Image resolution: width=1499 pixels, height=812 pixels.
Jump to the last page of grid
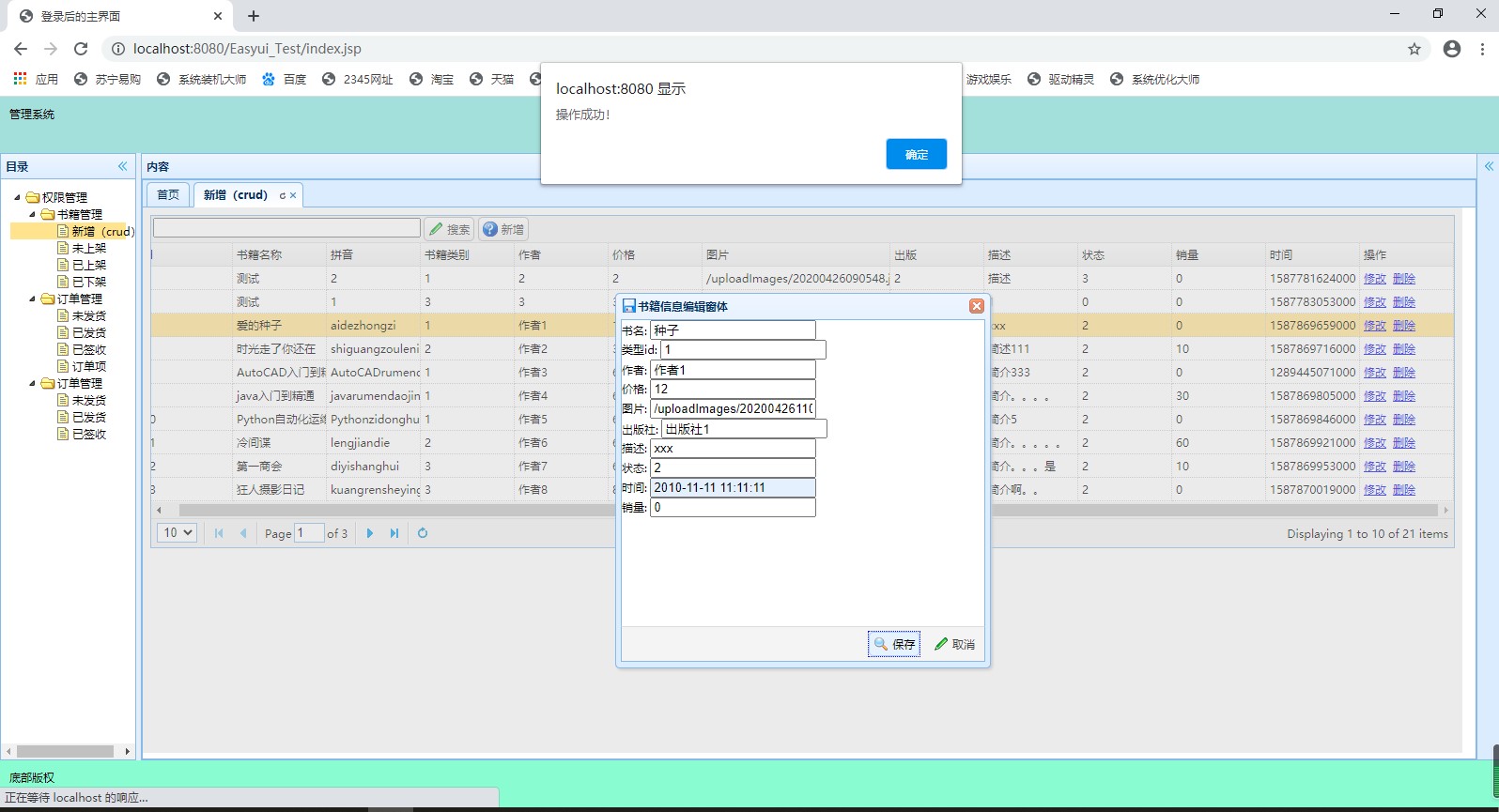394,533
